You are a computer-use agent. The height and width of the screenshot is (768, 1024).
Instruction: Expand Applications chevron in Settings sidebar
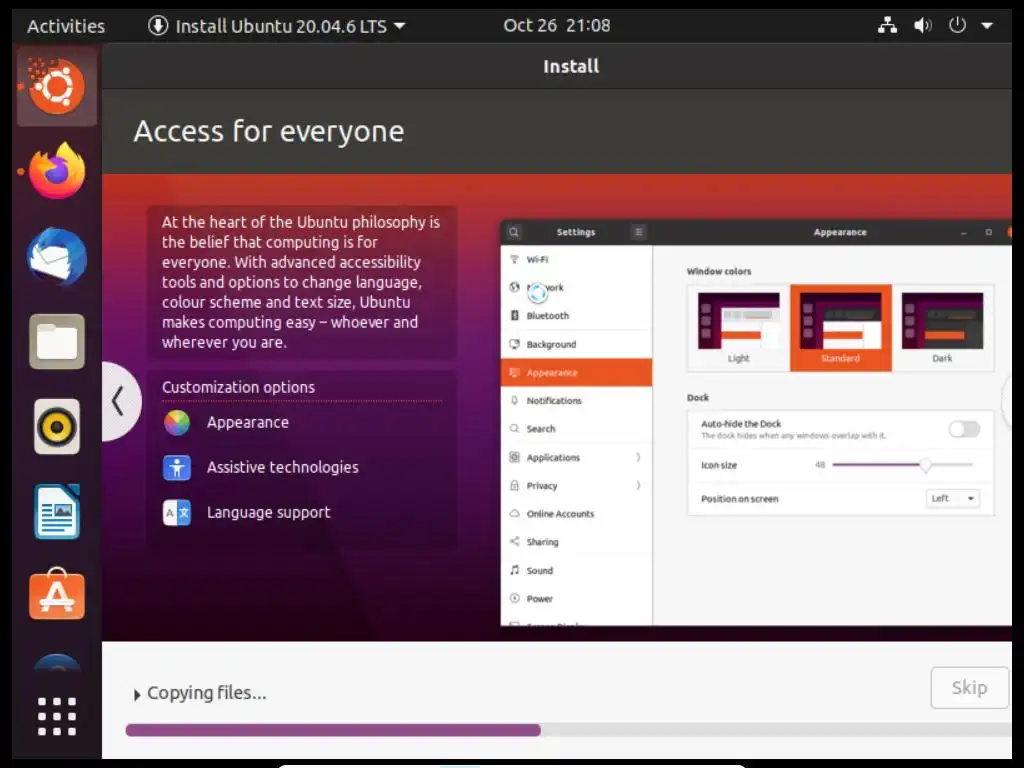pyautogui.click(x=638, y=457)
